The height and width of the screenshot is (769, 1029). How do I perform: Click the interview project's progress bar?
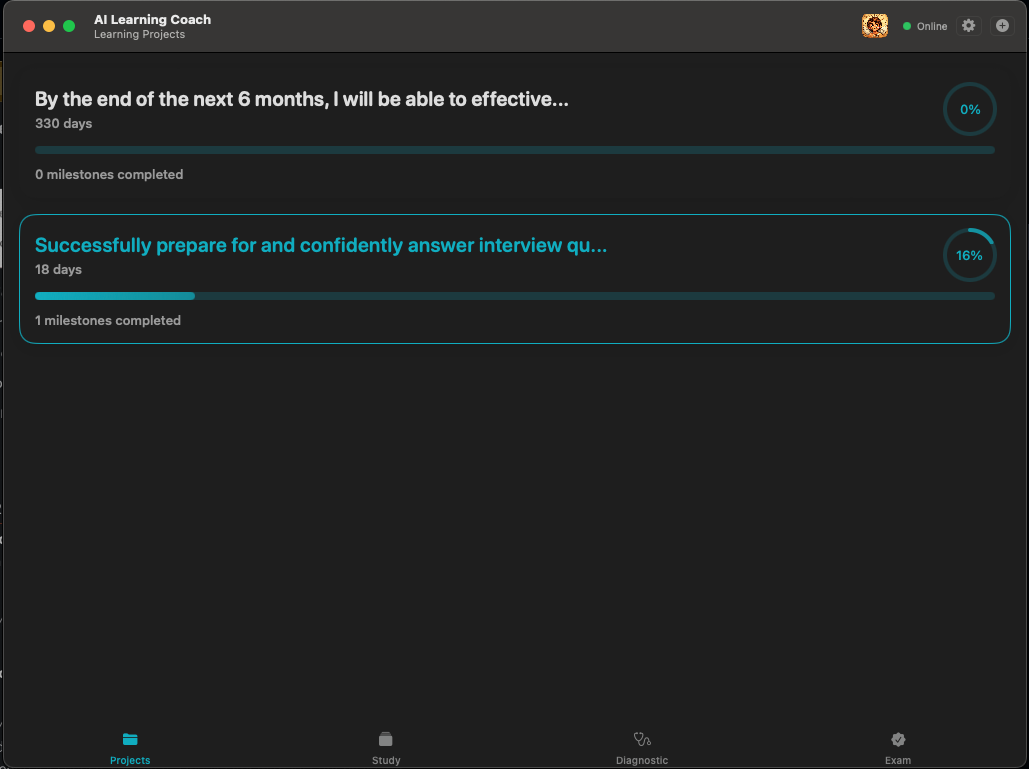(x=514, y=296)
